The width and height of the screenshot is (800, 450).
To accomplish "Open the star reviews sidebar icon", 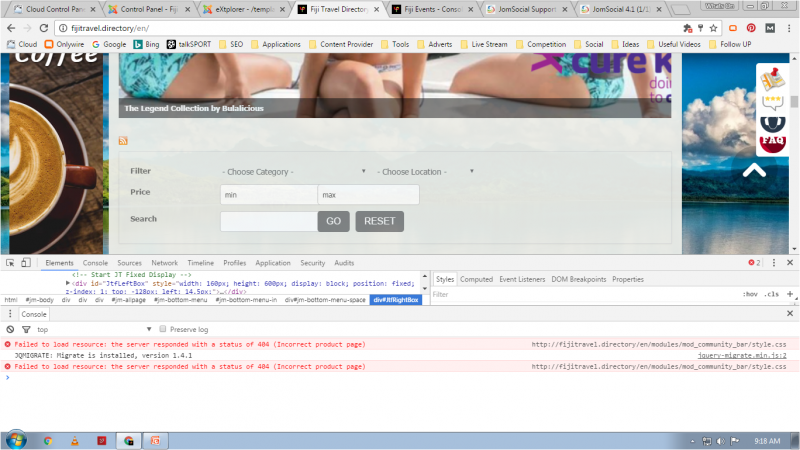I will 772,102.
